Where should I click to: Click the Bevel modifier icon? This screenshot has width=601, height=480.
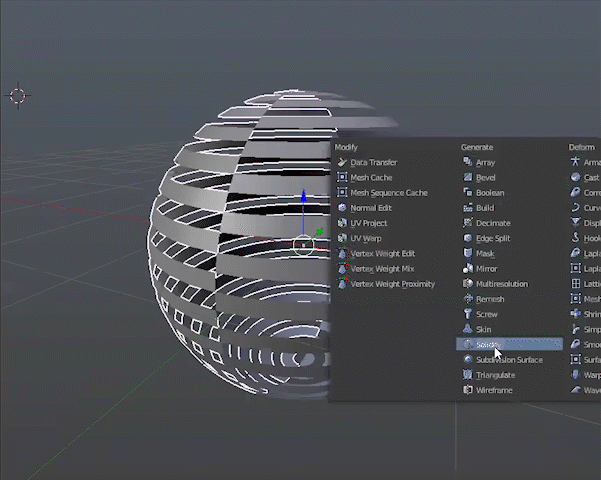[x=468, y=178]
